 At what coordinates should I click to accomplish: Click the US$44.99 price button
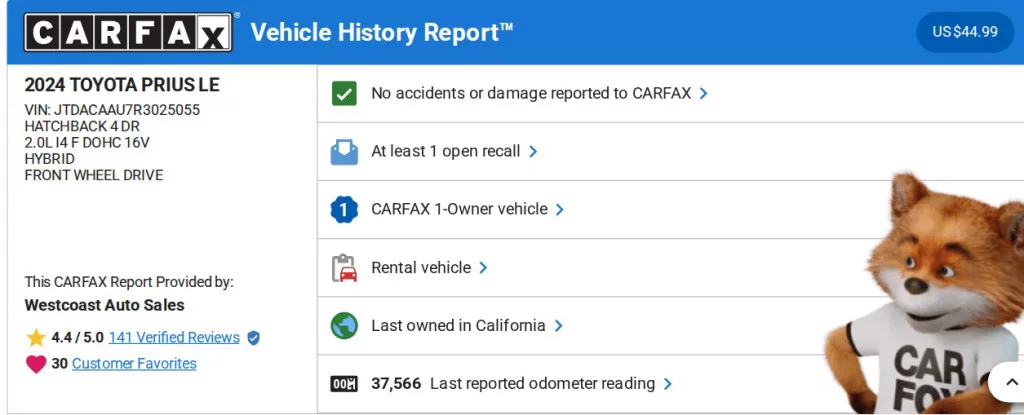point(965,32)
